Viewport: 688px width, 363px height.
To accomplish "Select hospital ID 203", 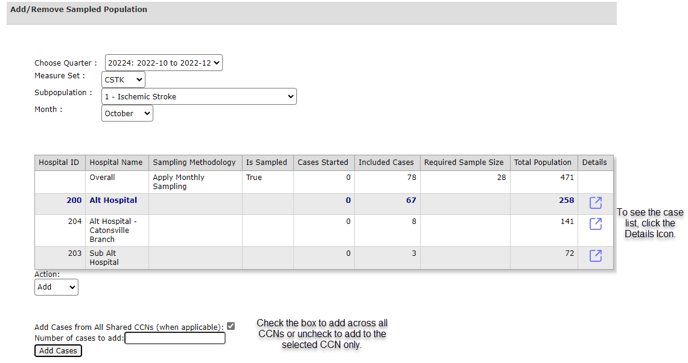I will 75,253.
